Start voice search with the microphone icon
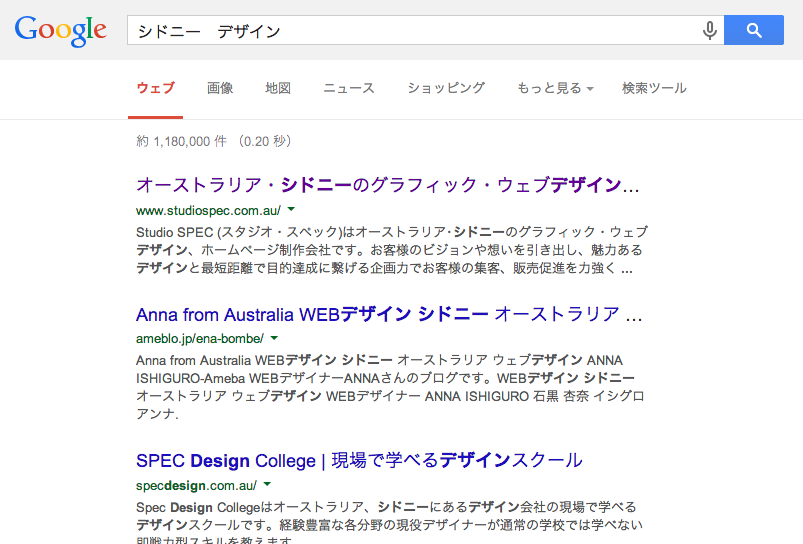 point(710,31)
